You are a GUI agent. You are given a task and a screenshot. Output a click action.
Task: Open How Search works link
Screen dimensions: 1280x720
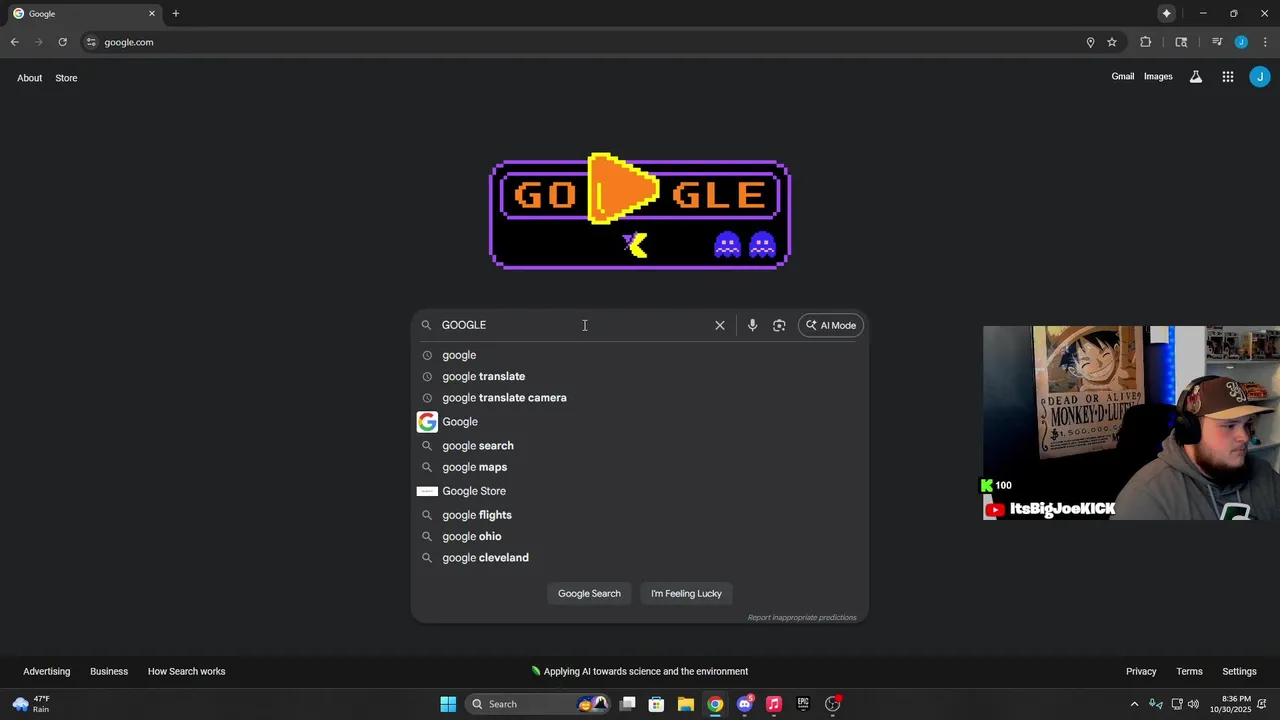186,671
